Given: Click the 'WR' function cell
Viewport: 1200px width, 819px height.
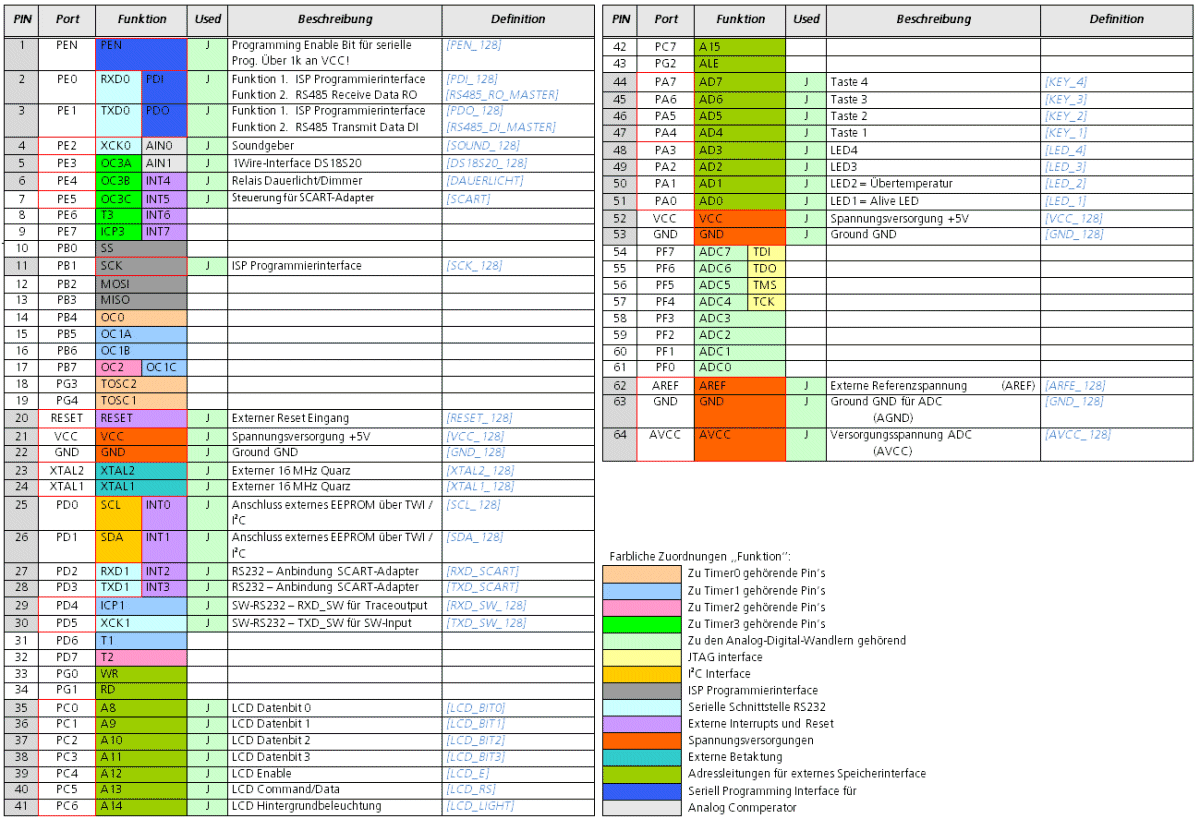Looking at the screenshot, I should coord(141,673).
